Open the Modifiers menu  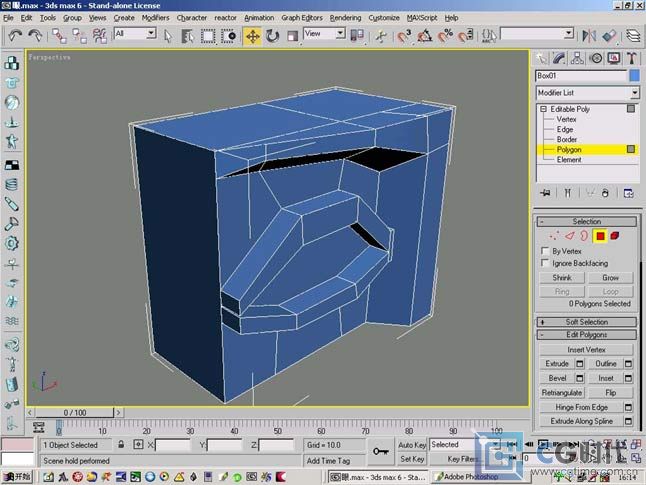[x=155, y=17]
